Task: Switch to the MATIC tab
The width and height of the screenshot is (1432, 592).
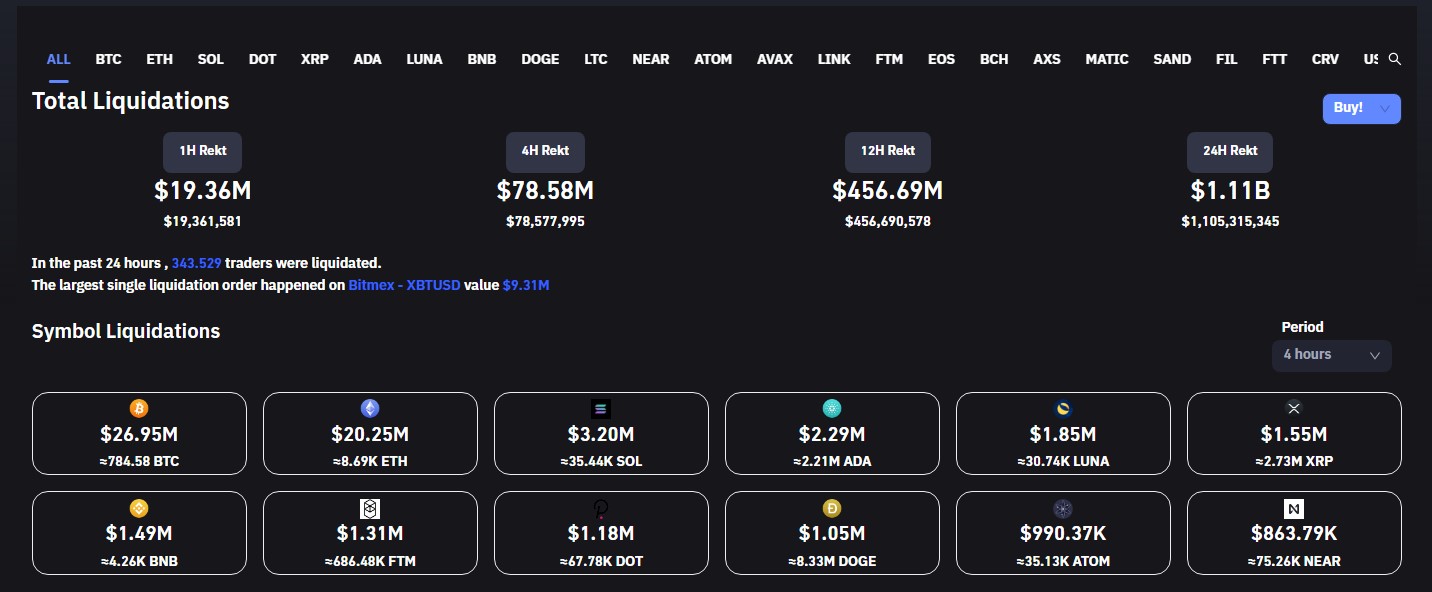Action: tap(1107, 59)
